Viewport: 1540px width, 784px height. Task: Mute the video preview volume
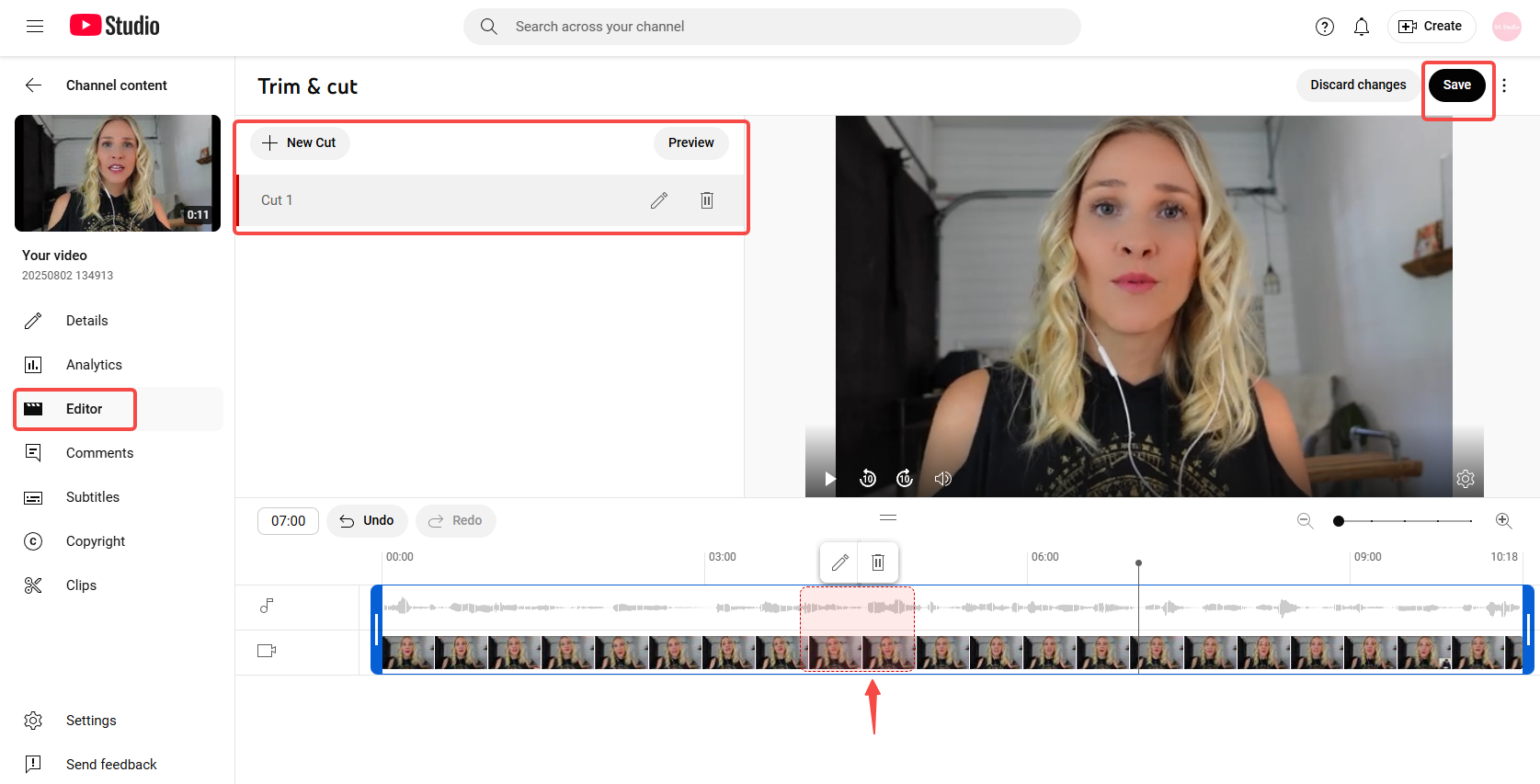(942, 479)
